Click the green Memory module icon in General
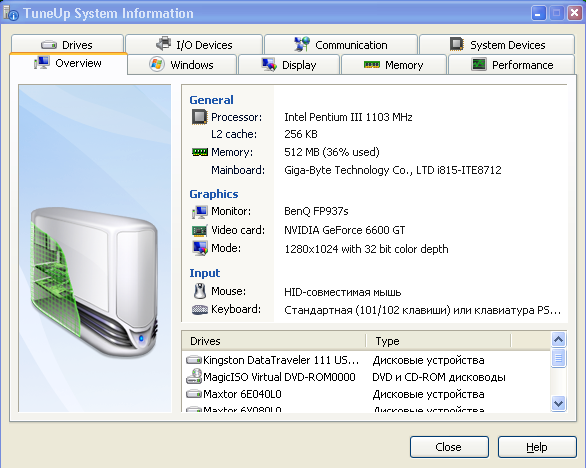This screenshot has height=468, width=586. click(200, 152)
